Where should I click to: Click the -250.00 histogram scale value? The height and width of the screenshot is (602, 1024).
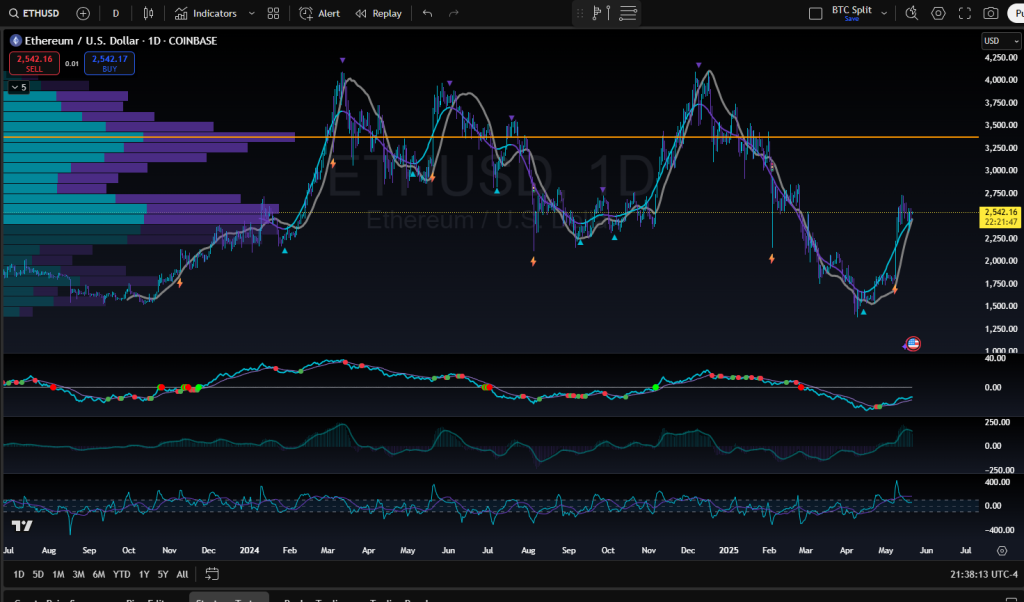tap(999, 470)
